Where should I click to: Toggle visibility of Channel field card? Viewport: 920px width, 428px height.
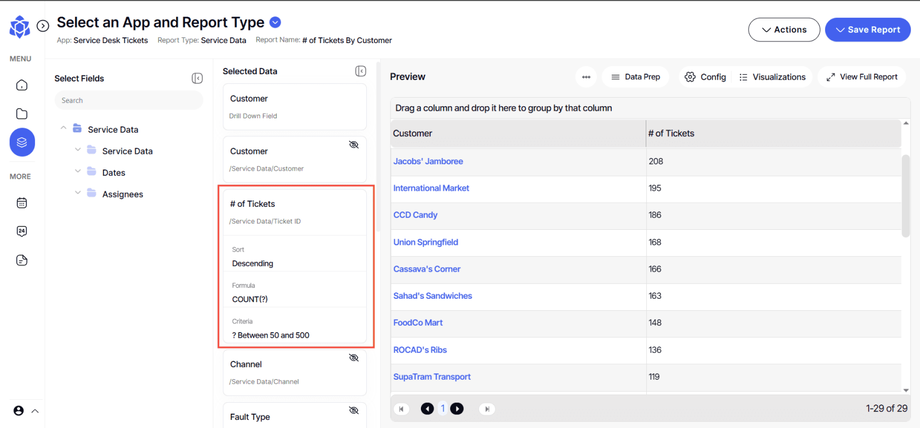353,358
